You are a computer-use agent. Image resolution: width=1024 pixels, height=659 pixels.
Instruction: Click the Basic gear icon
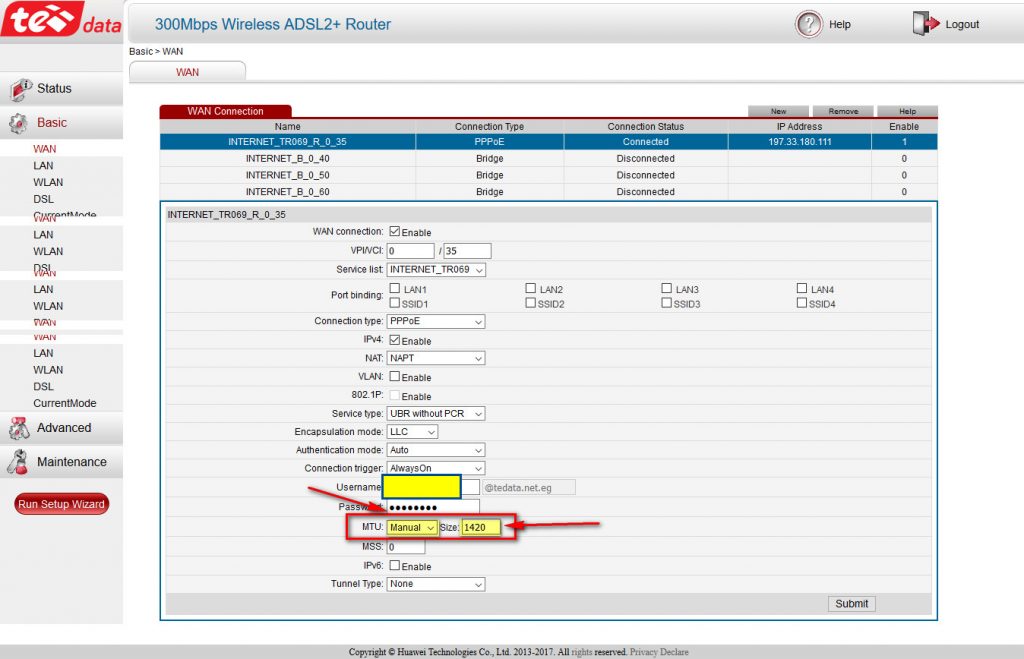pos(18,123)
